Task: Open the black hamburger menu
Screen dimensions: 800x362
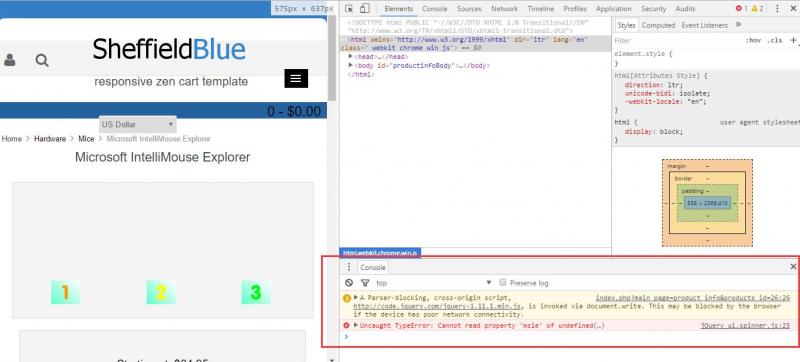Action: 296,78
